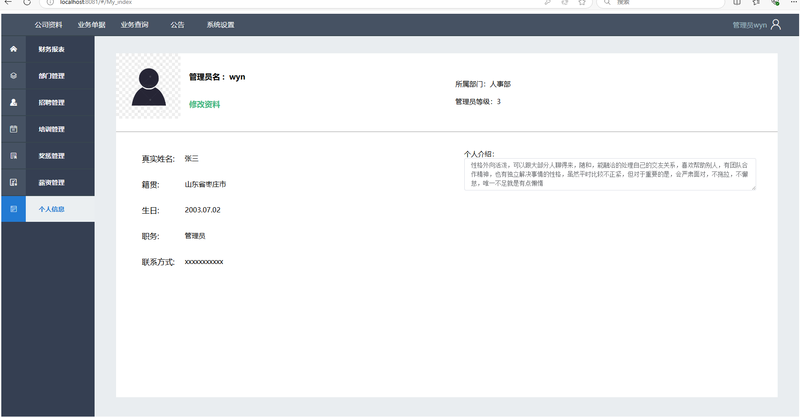
Task: Open the 公司资料 top menu
Action: click(48, 24)
